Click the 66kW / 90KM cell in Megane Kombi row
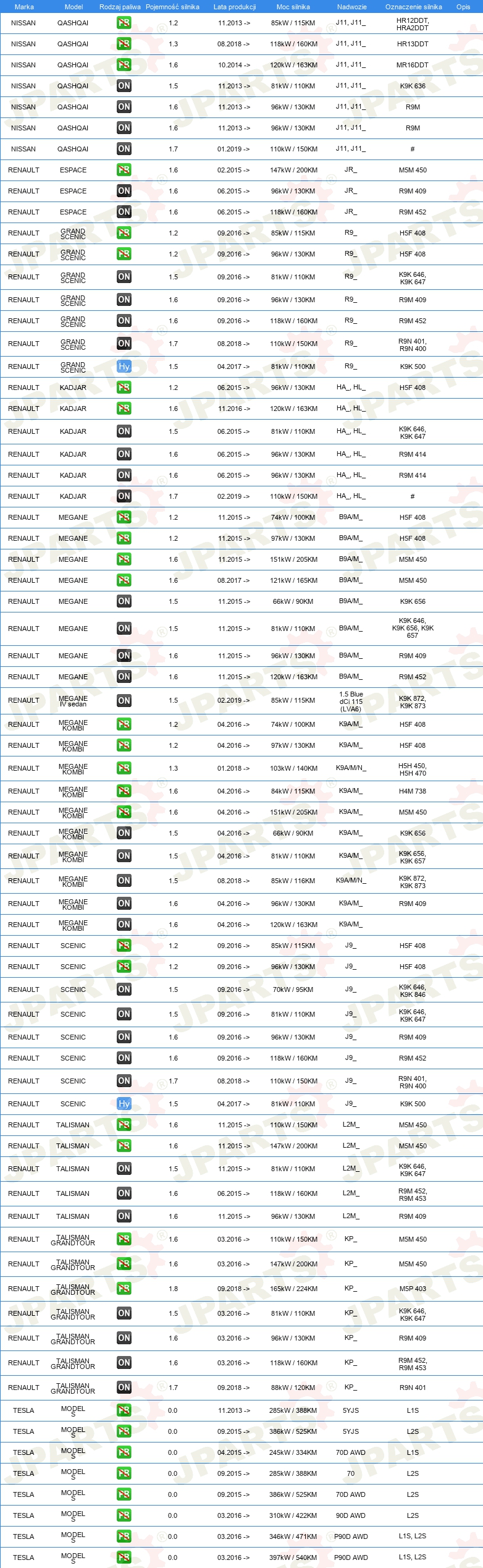The height and width of the screenshot is (1568, 483). click(x=293, y=833)
